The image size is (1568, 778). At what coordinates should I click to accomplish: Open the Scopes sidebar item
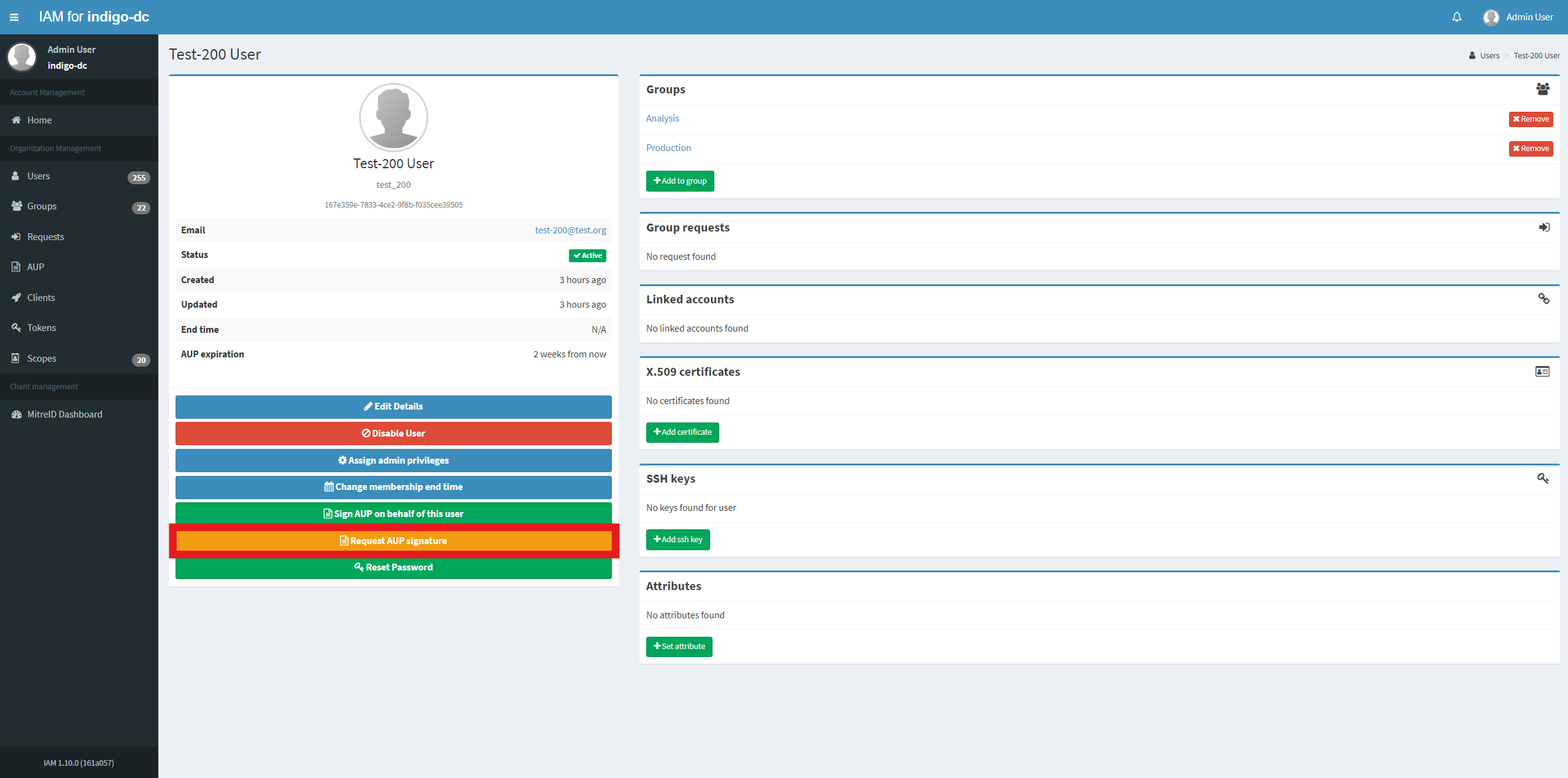coord(41,359)
